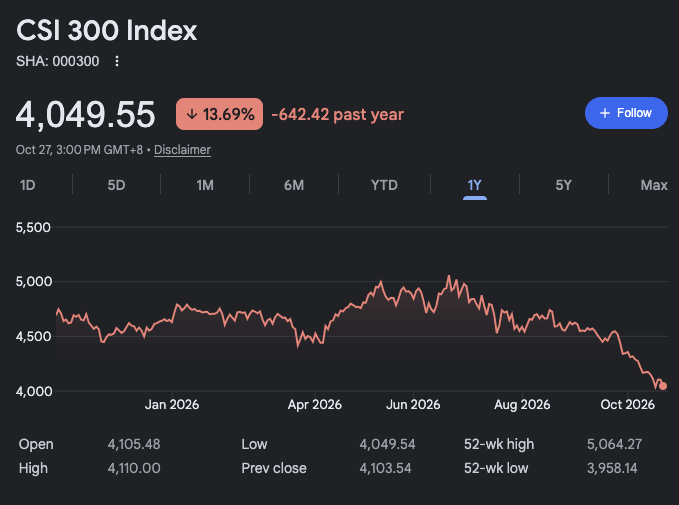Switch to the 5Y chart tab
Screen dimensions: 679x505
tap(563, 185)
